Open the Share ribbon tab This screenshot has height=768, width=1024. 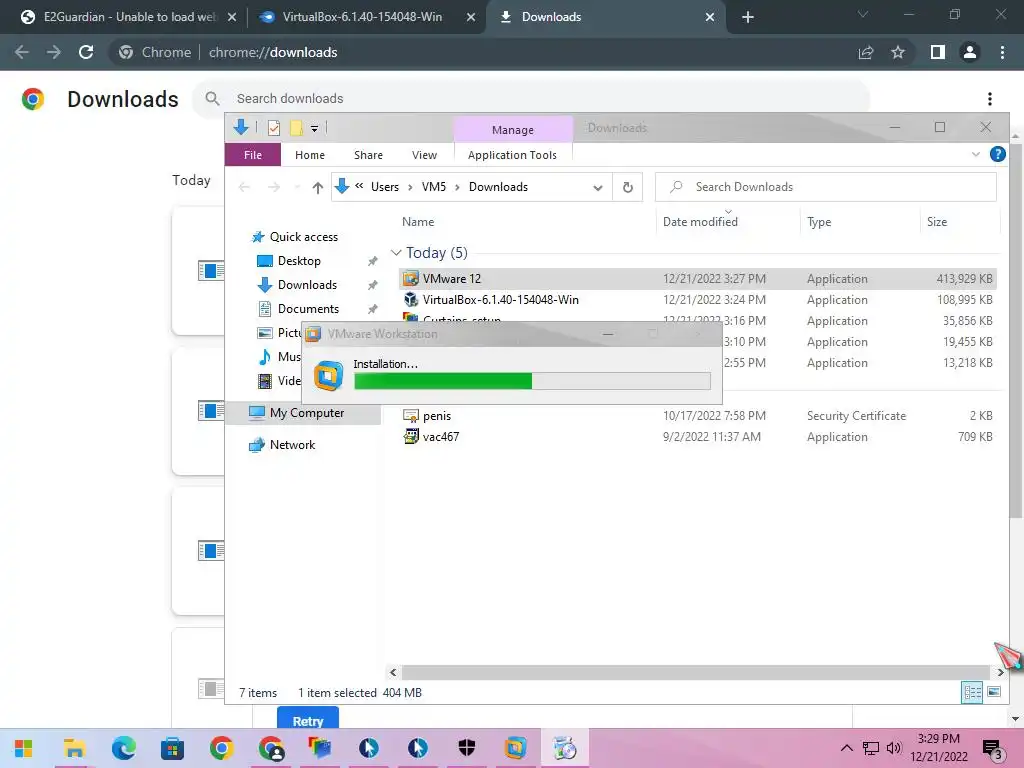[368, 155]
